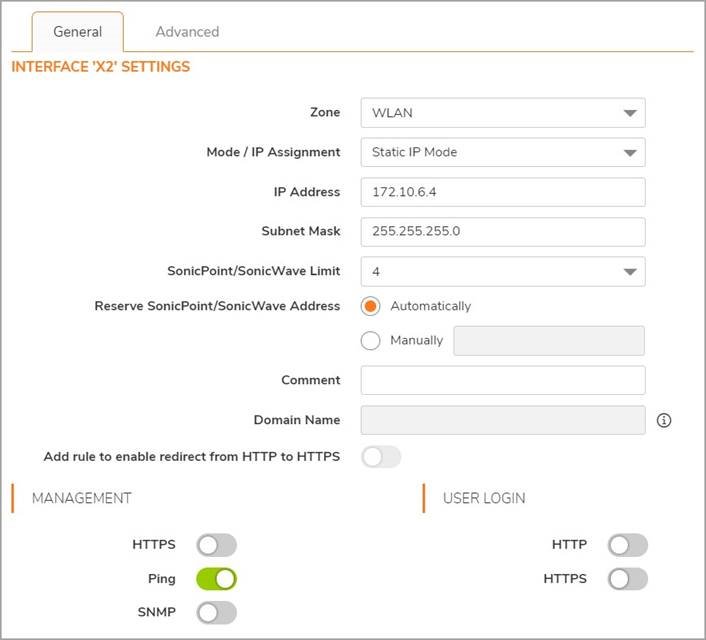Screen dimensions: 706x640
Task: Click the IP Address field
Action: point(502,192)
